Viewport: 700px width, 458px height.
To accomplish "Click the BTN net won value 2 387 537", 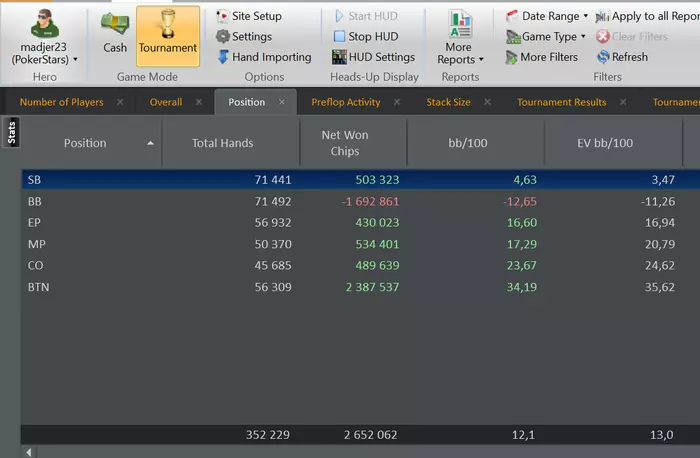I will pyautogui.click(x=372, y=287).
